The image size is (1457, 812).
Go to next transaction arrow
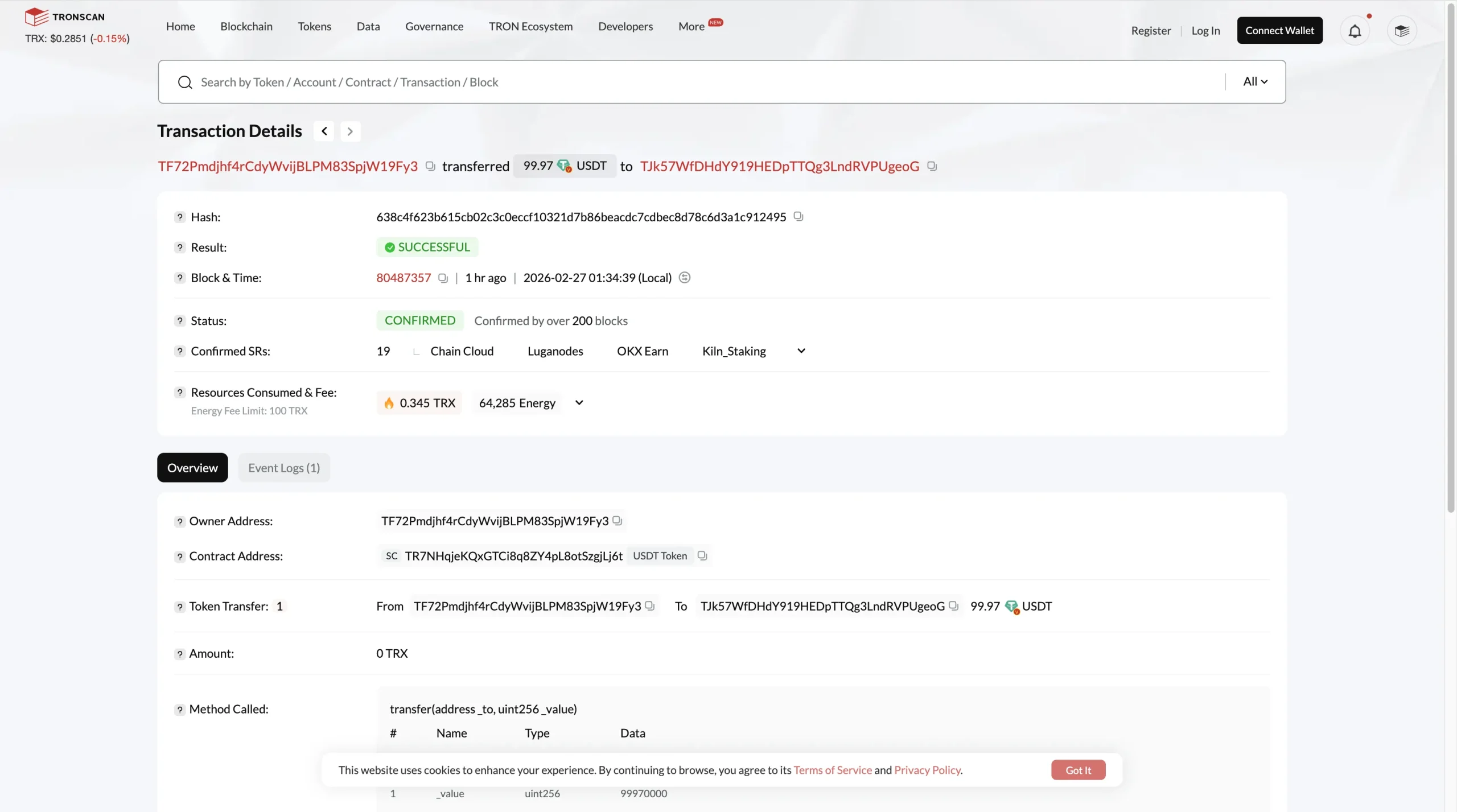click(x=350, y=131)
